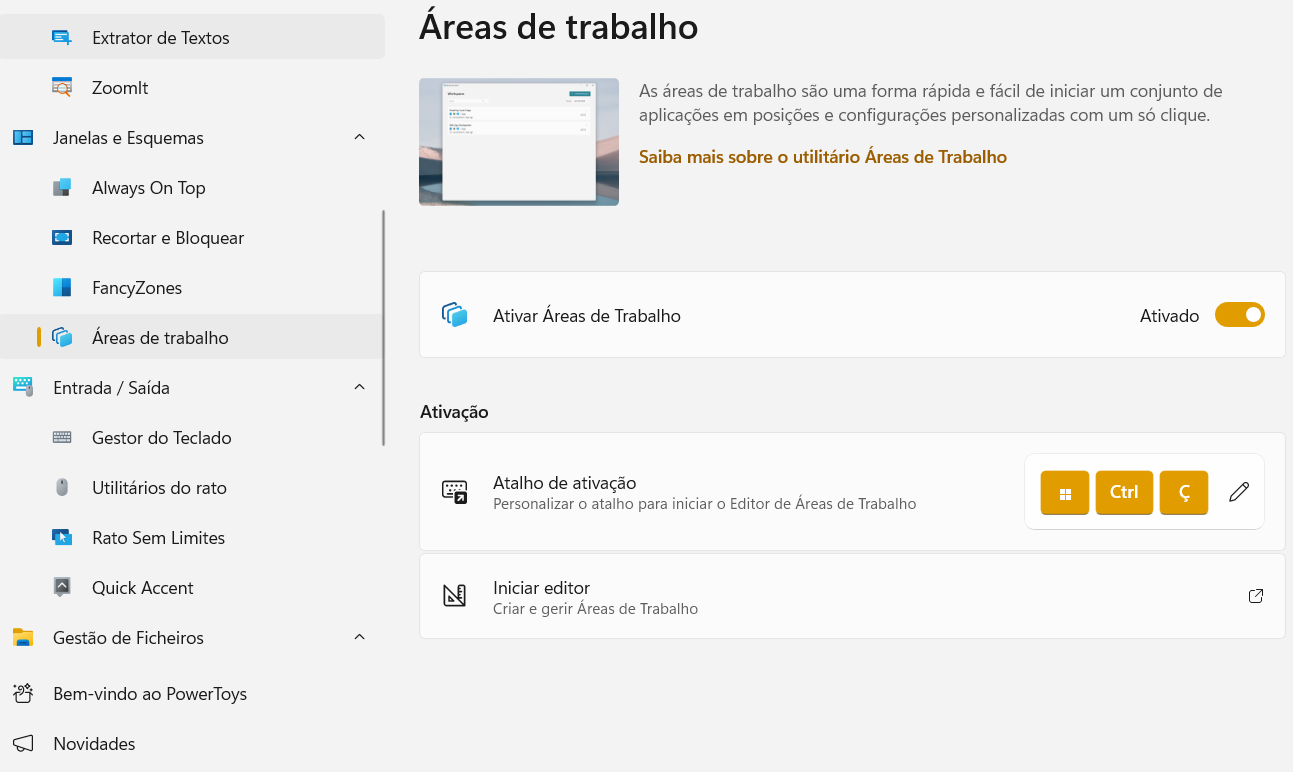The width and height of the screenshot is (1293, 772).
Task: Click the FancyZones icon
Action: tap(62, 288)
